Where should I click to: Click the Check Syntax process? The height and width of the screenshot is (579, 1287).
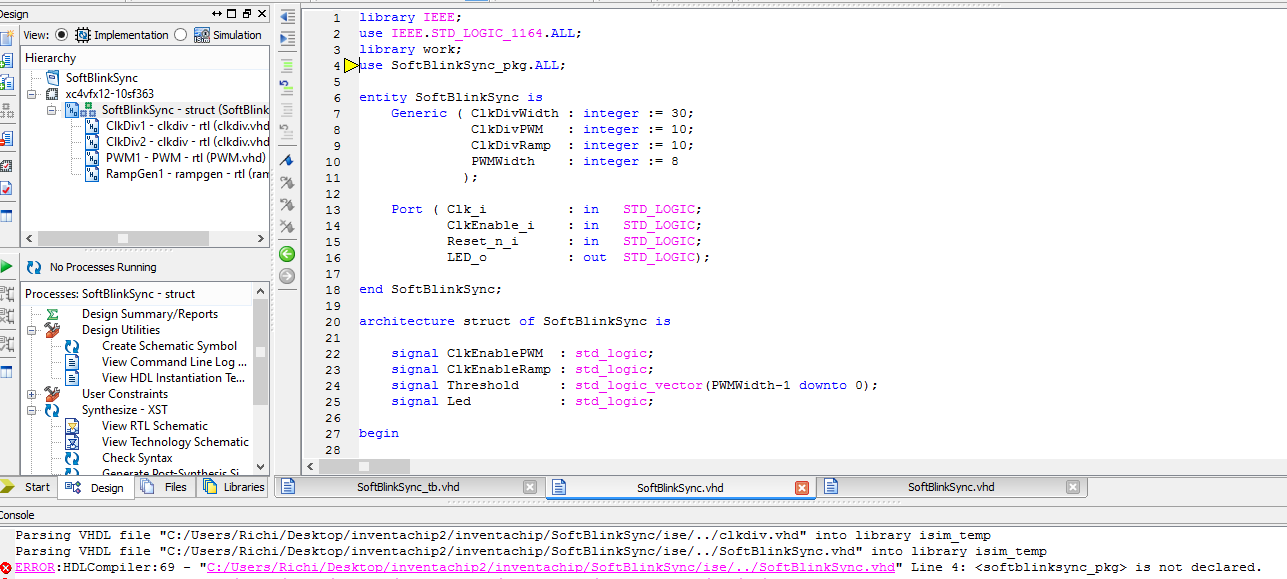[137, 458]
